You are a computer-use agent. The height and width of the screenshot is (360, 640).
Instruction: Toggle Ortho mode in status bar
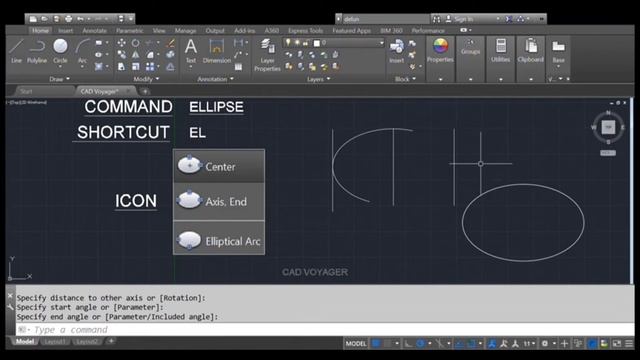(x=408, y=344)
